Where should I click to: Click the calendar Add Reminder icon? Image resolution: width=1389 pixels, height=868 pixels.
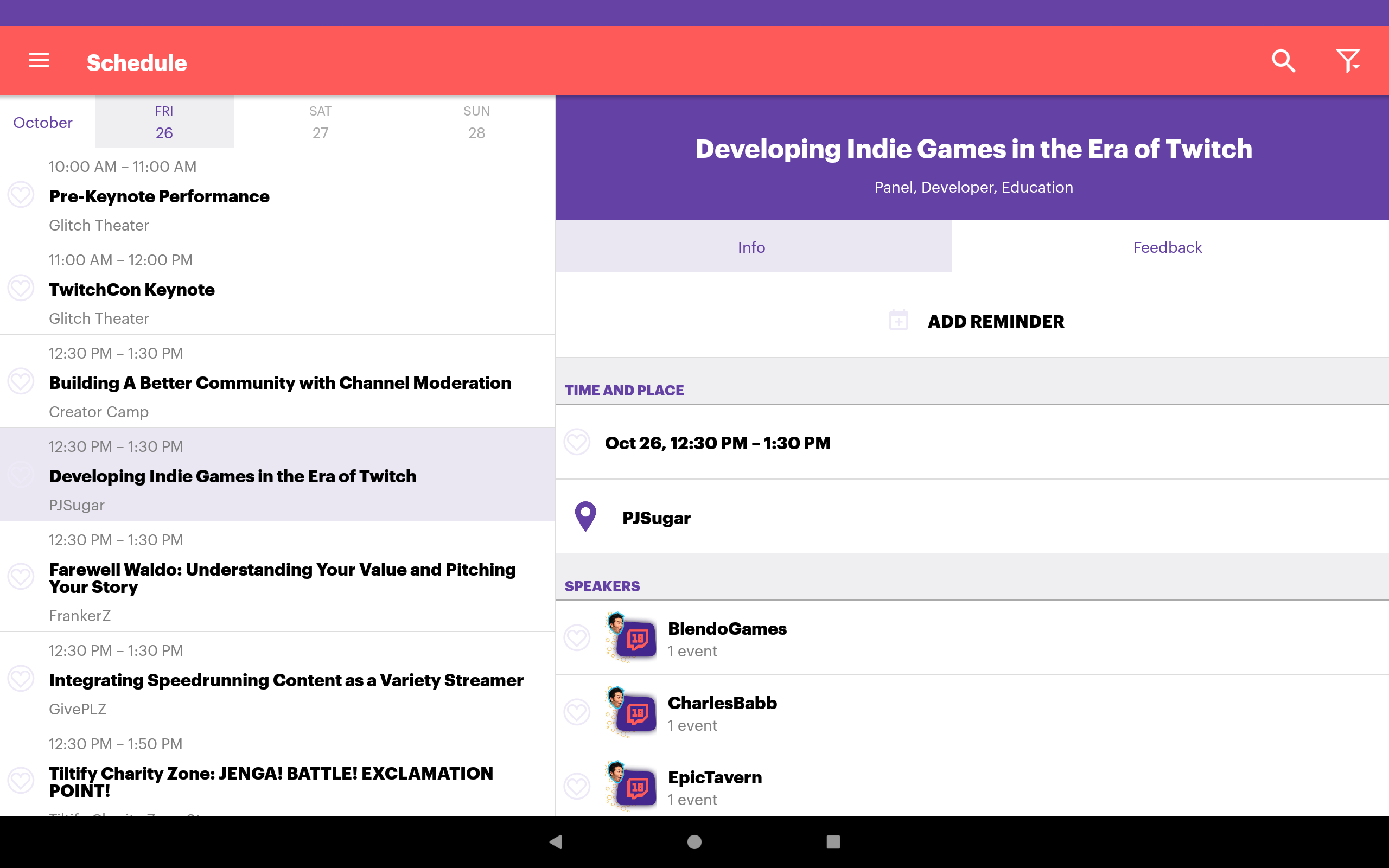pyautogui.click(x=899, y=320)
